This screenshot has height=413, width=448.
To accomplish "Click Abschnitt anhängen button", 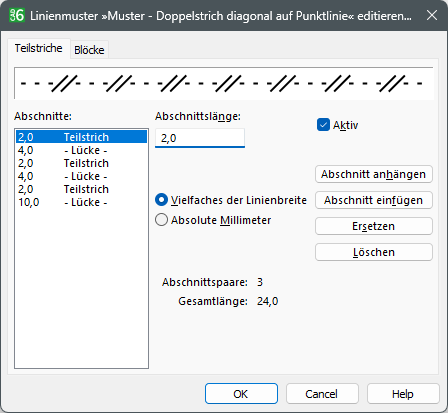I will (374, 174).
